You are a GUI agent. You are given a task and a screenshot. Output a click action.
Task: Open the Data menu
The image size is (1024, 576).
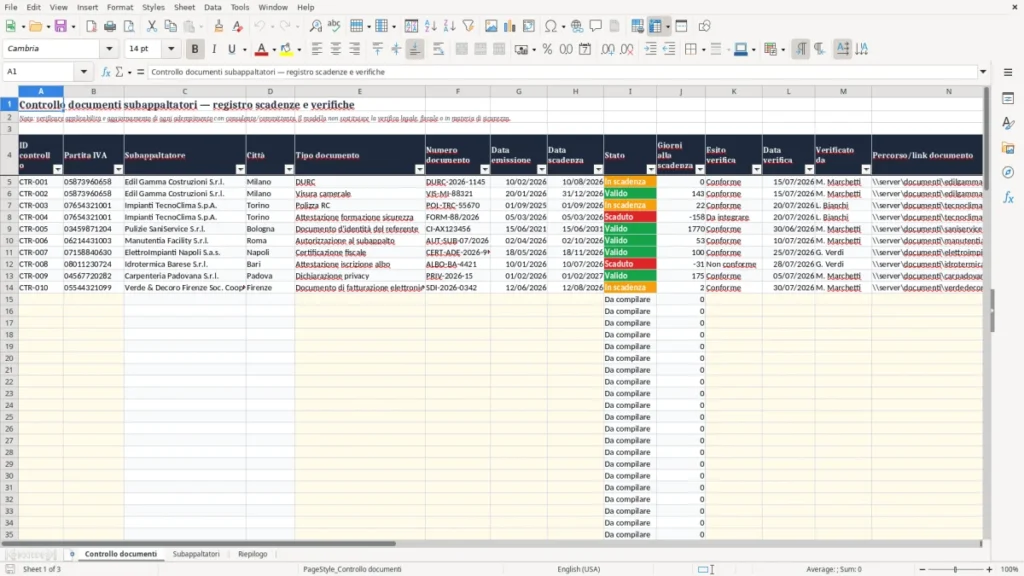click(212, 7)
